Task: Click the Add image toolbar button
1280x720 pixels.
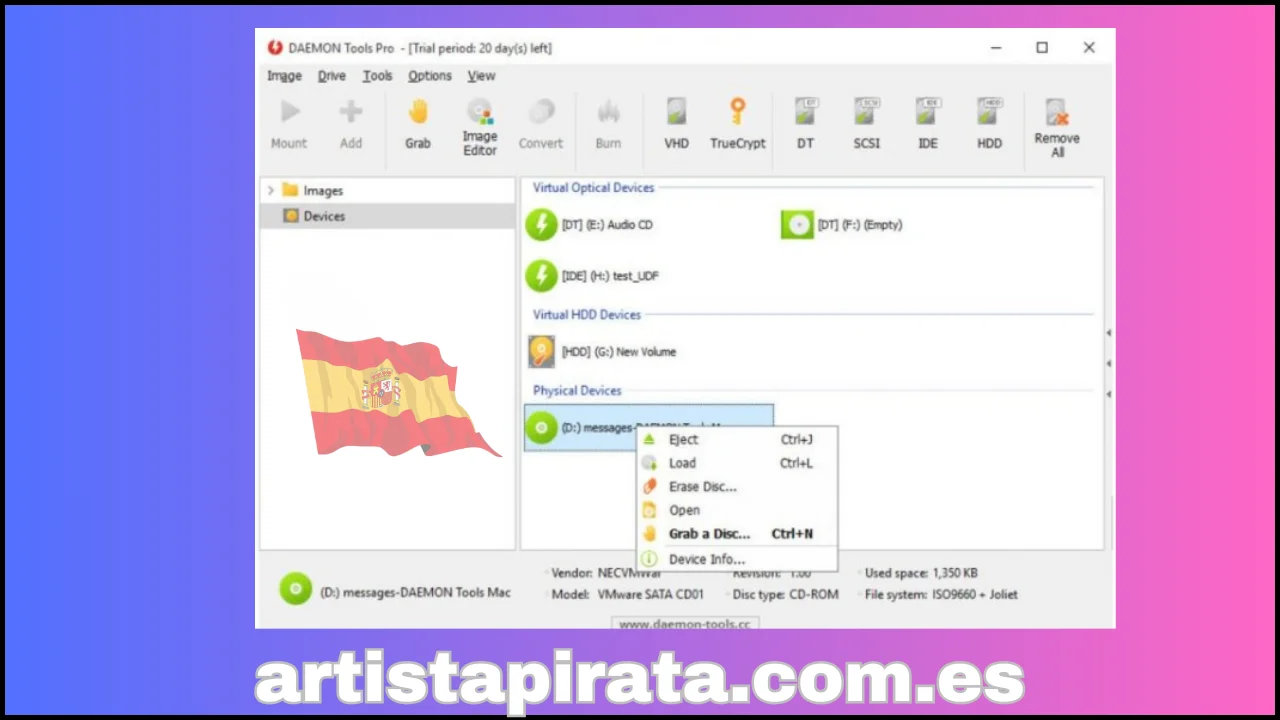Action: point(350,124)
